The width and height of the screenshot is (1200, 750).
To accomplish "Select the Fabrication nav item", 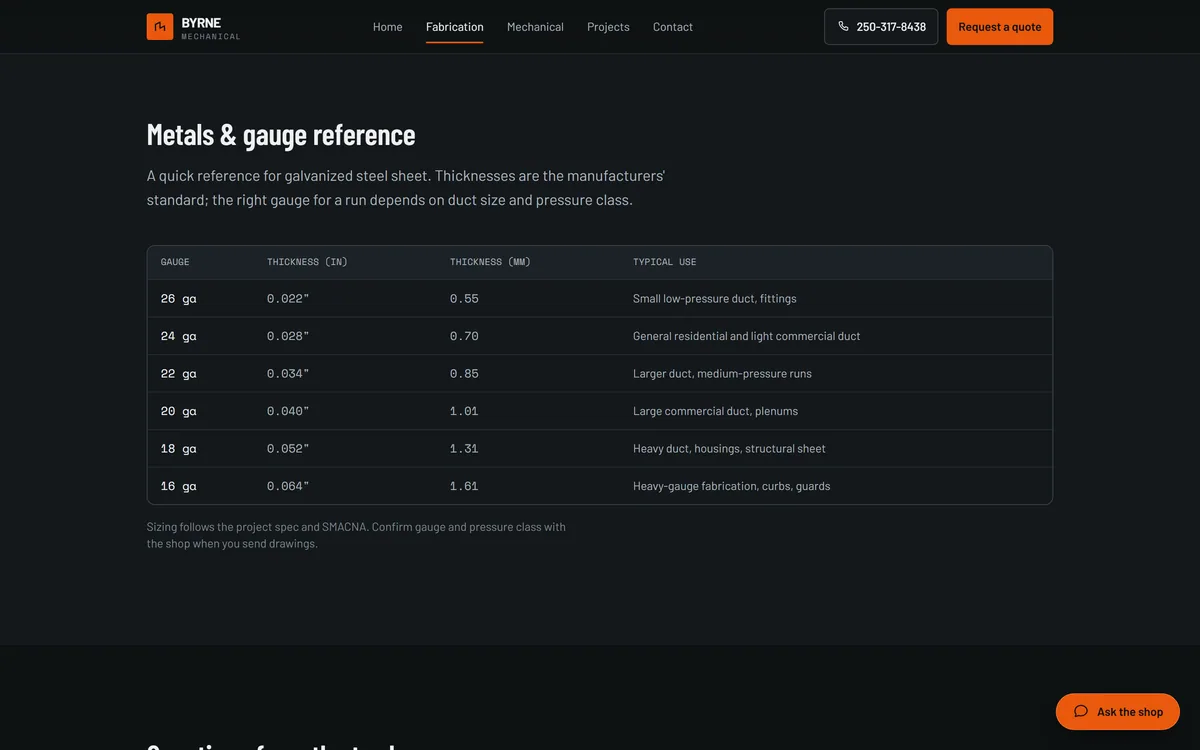I will coord(455,27).
